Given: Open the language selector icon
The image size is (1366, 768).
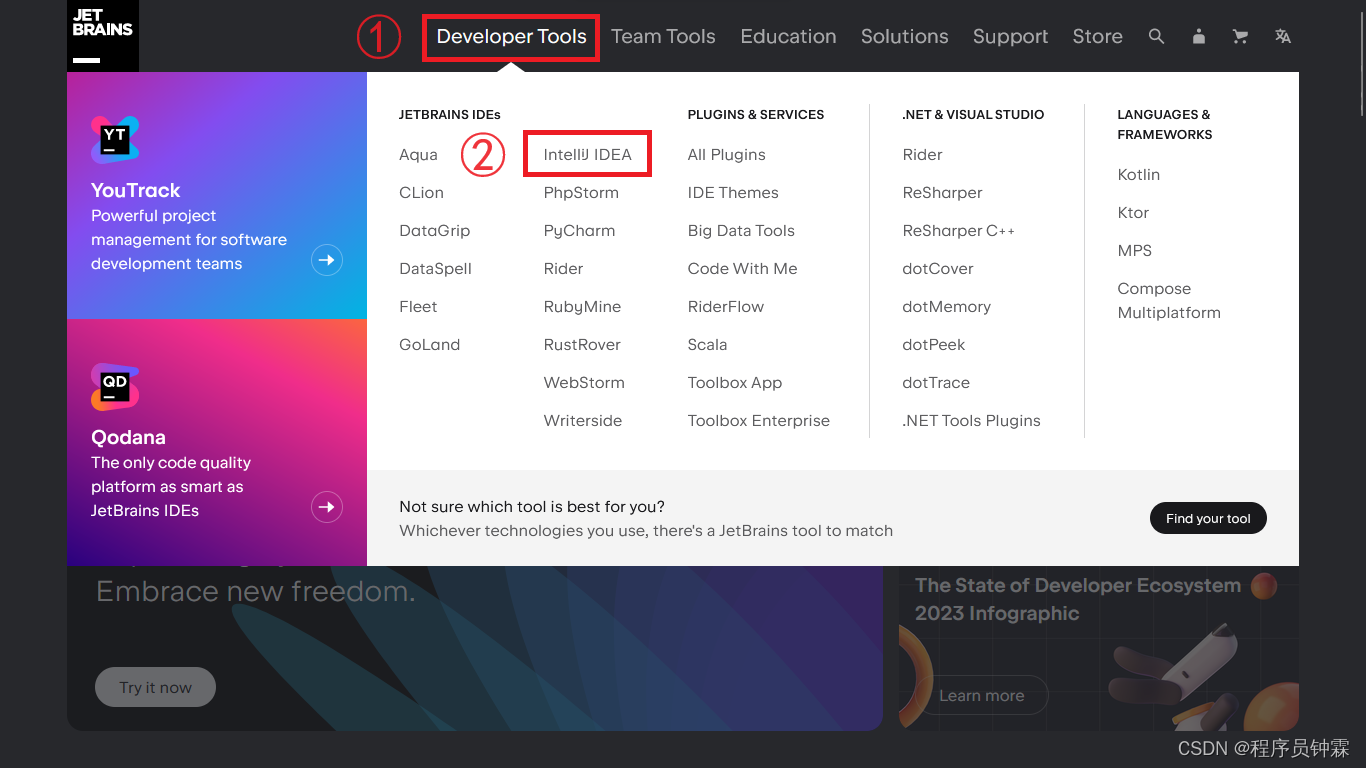Looking at the screenshot, I should 1283,36.
